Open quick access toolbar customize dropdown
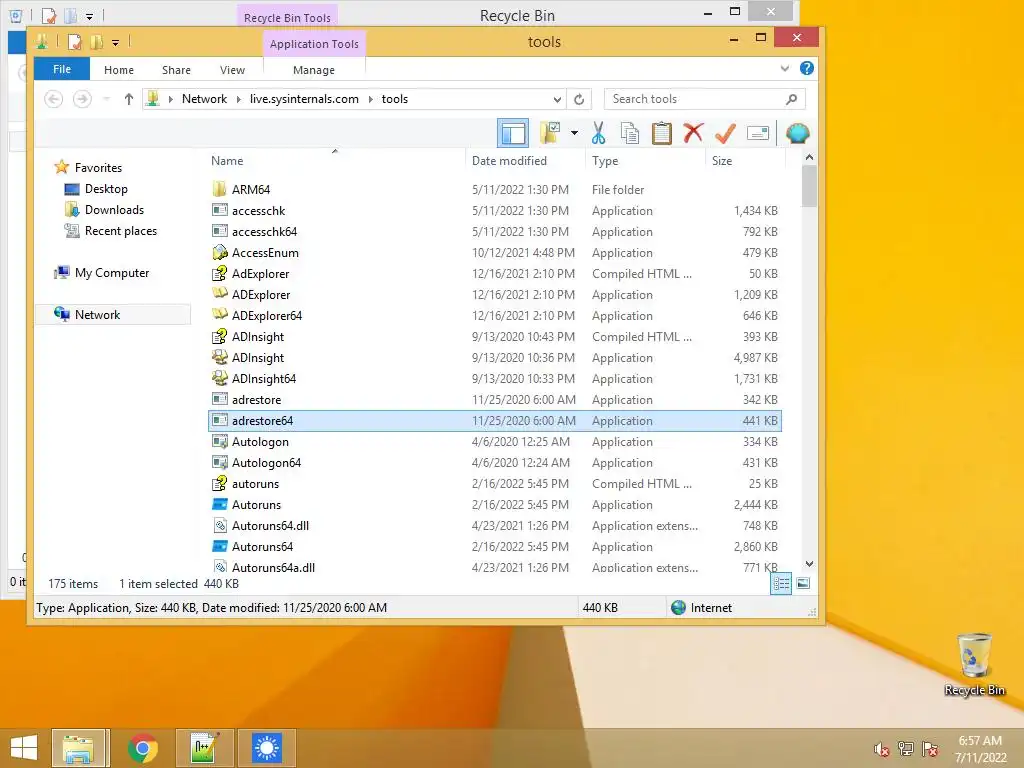 pos(115,43)
